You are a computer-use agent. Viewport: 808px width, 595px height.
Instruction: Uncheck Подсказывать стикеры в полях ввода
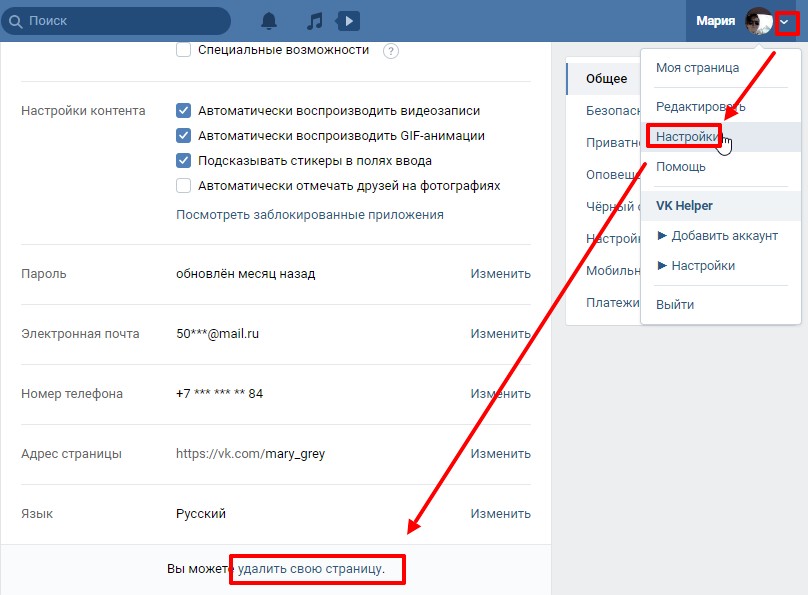[183, 161]
